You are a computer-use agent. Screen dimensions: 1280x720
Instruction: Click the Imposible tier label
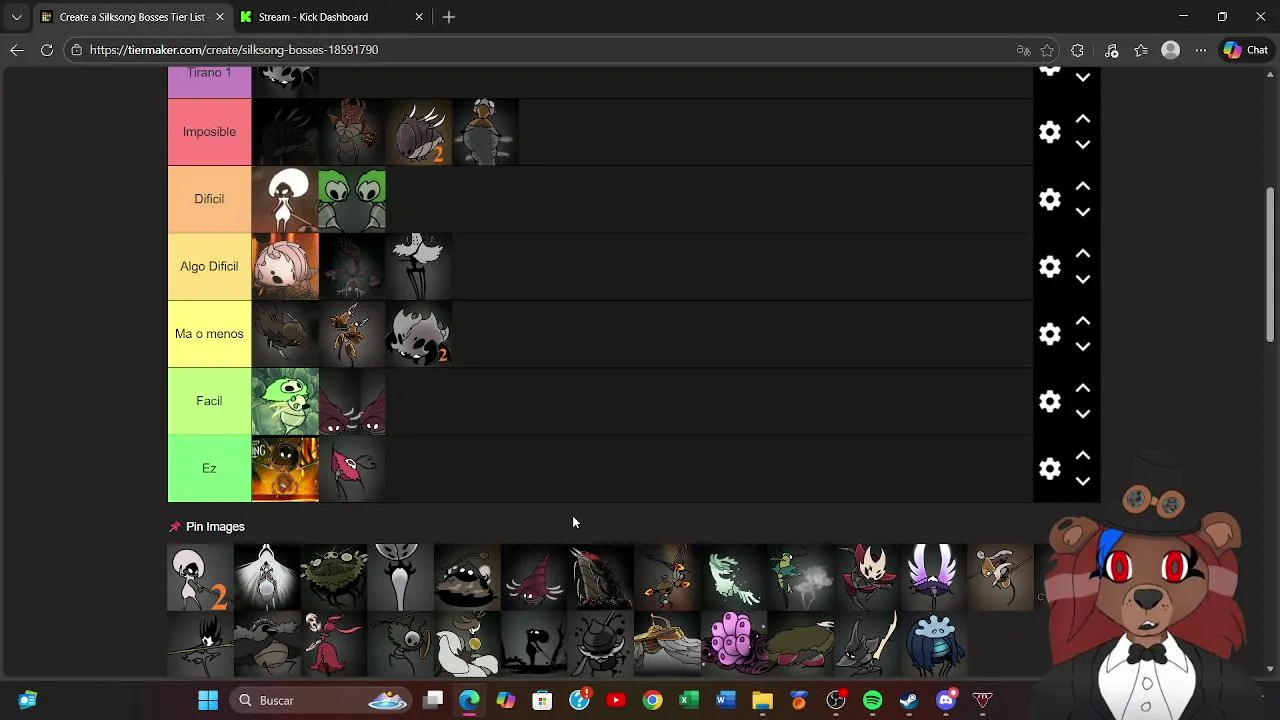pyautogui.click(x=209, y=132)
